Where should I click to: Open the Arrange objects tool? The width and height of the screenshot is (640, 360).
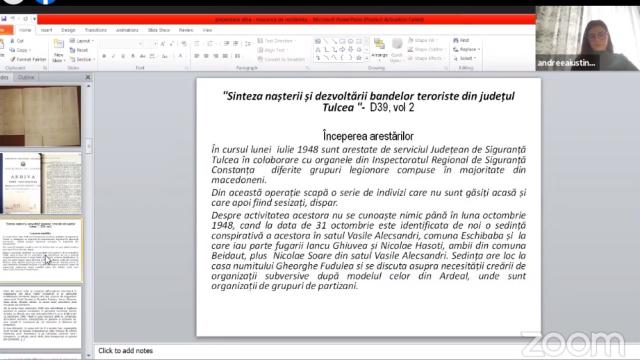tap(379, 49)
